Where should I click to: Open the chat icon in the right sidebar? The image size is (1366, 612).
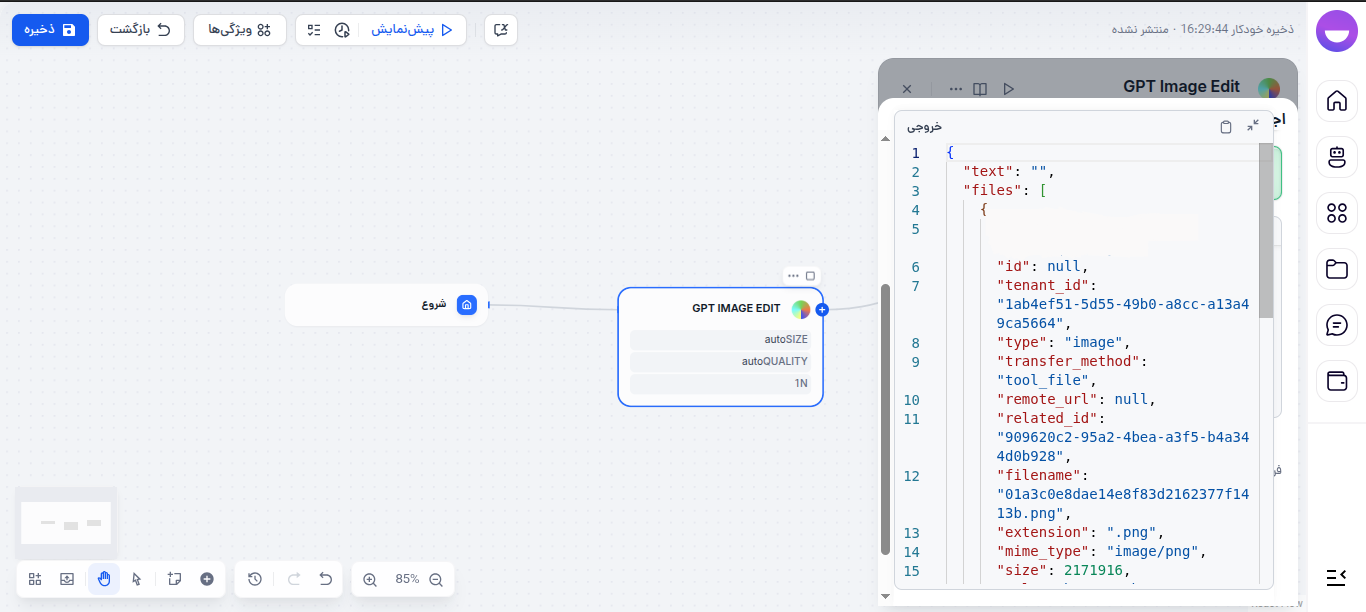(x=1337, y=325)
